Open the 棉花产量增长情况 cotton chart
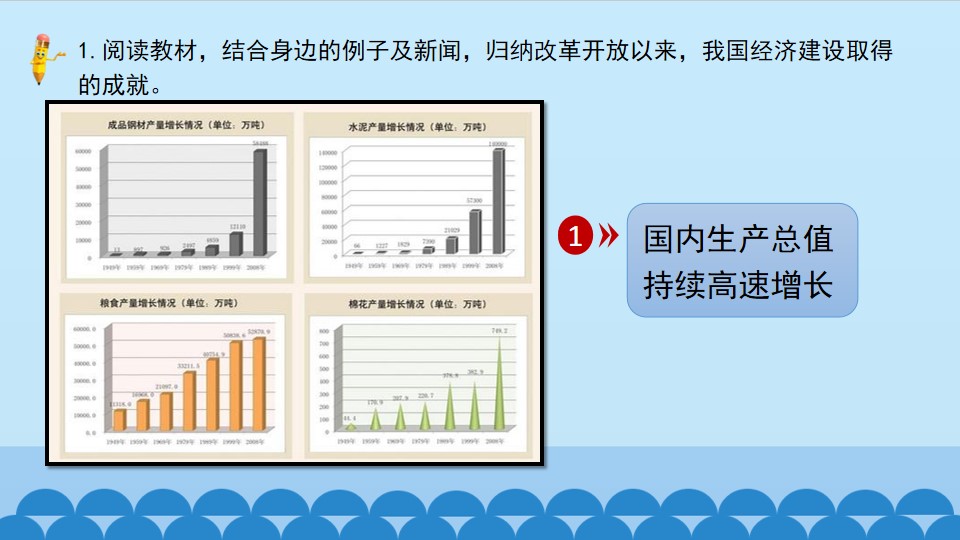The height and width of the screenshot is (540, 960). pyautogui.click(x=418, y=375)
